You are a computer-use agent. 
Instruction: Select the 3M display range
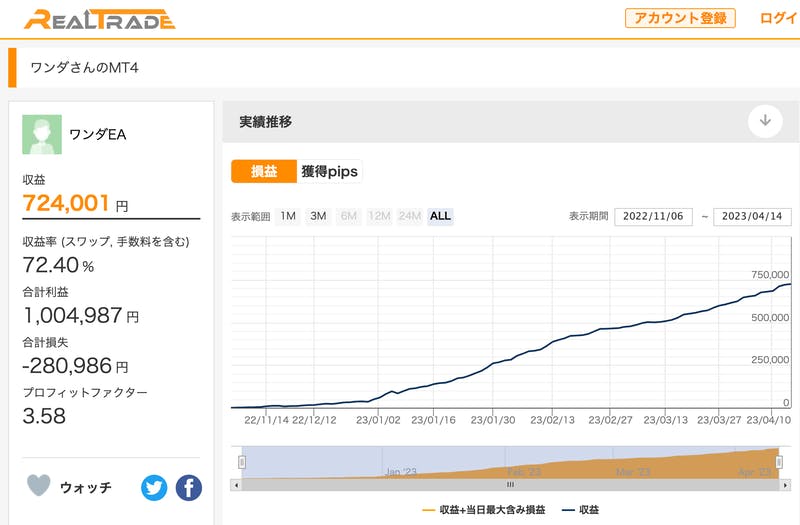[318, 216]
